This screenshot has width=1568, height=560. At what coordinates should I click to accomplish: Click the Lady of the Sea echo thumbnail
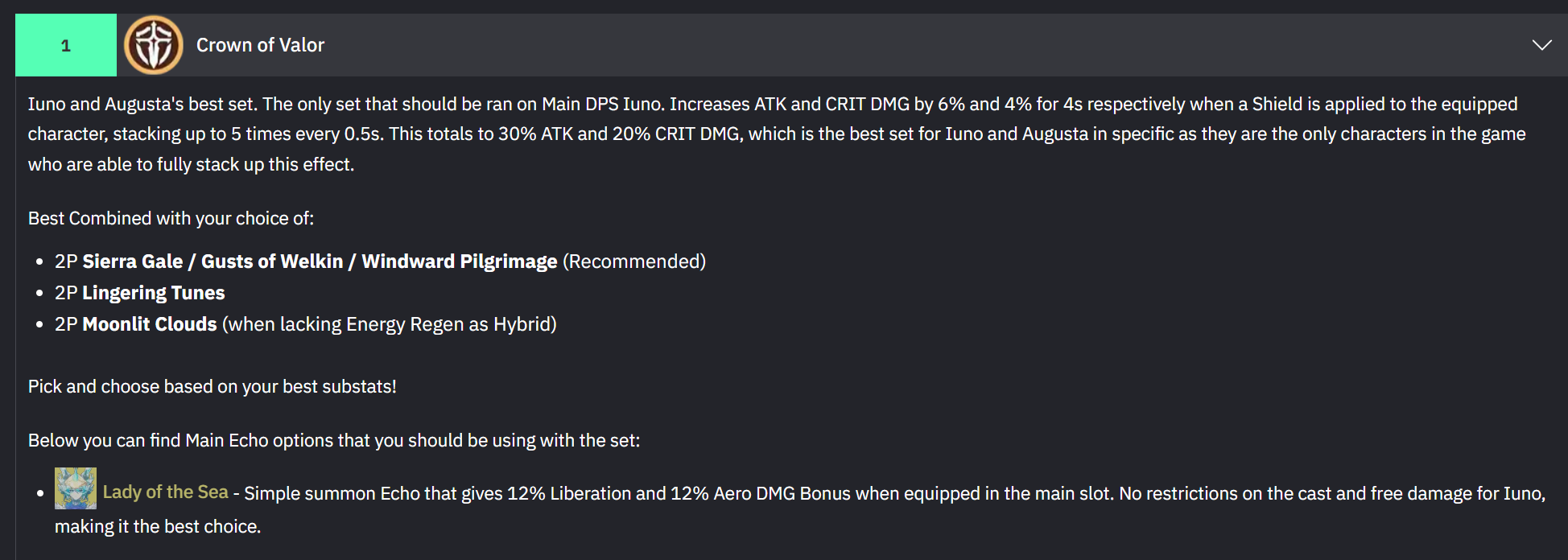coord(76,488)
